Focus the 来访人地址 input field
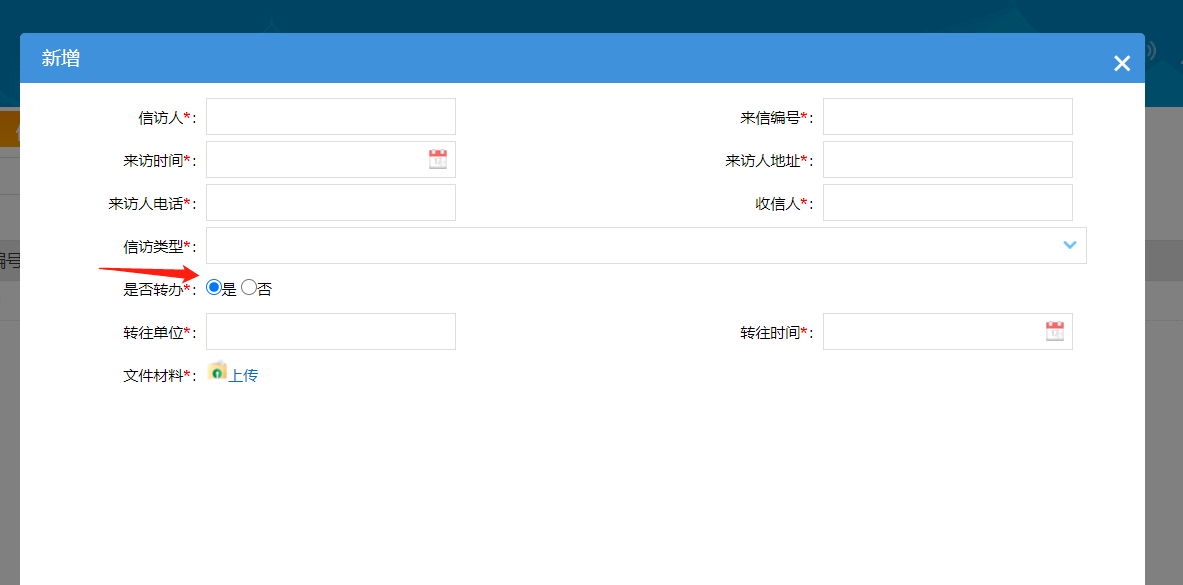1183x585 pixels. click(946, 159)
